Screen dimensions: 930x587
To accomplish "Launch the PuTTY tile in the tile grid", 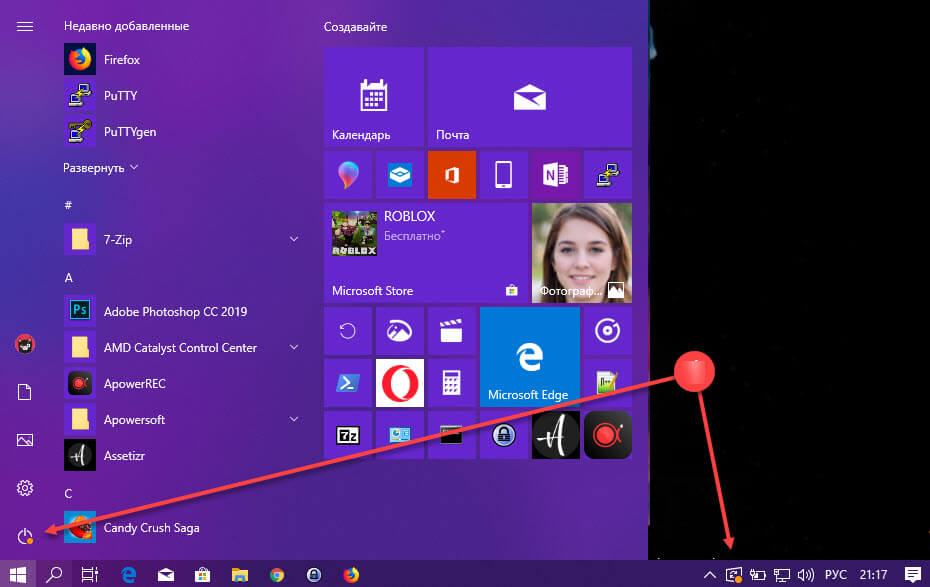I will click(608, 175).
